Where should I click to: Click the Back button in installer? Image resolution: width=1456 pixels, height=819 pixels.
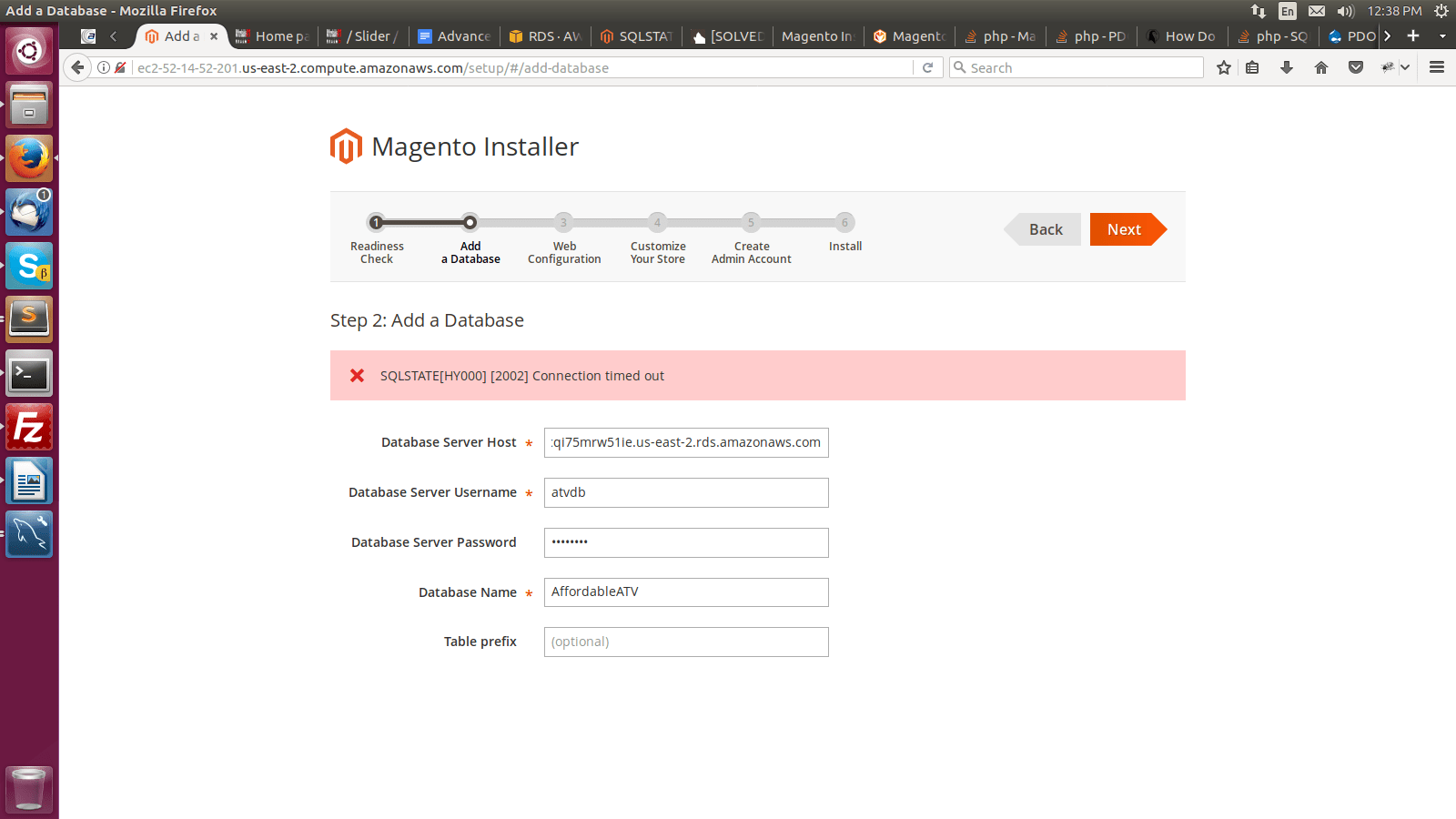coord(1043,229)
